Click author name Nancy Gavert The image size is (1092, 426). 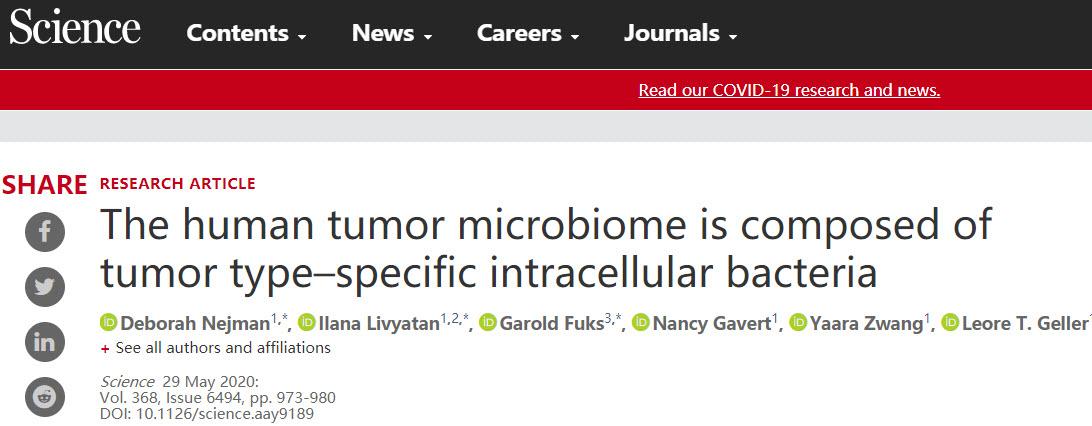click(x=711, y=324)
